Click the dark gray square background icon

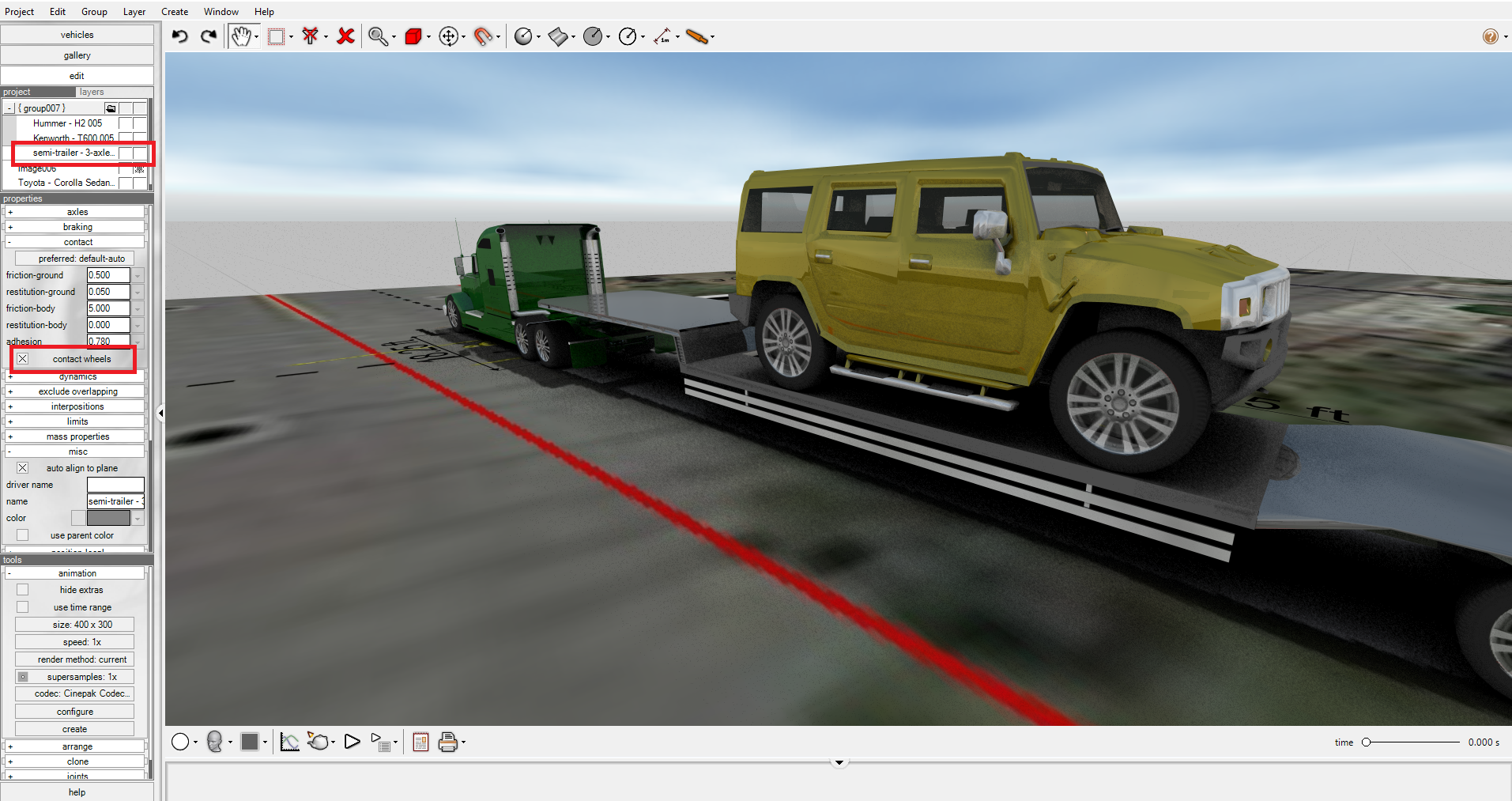point(250,742)
